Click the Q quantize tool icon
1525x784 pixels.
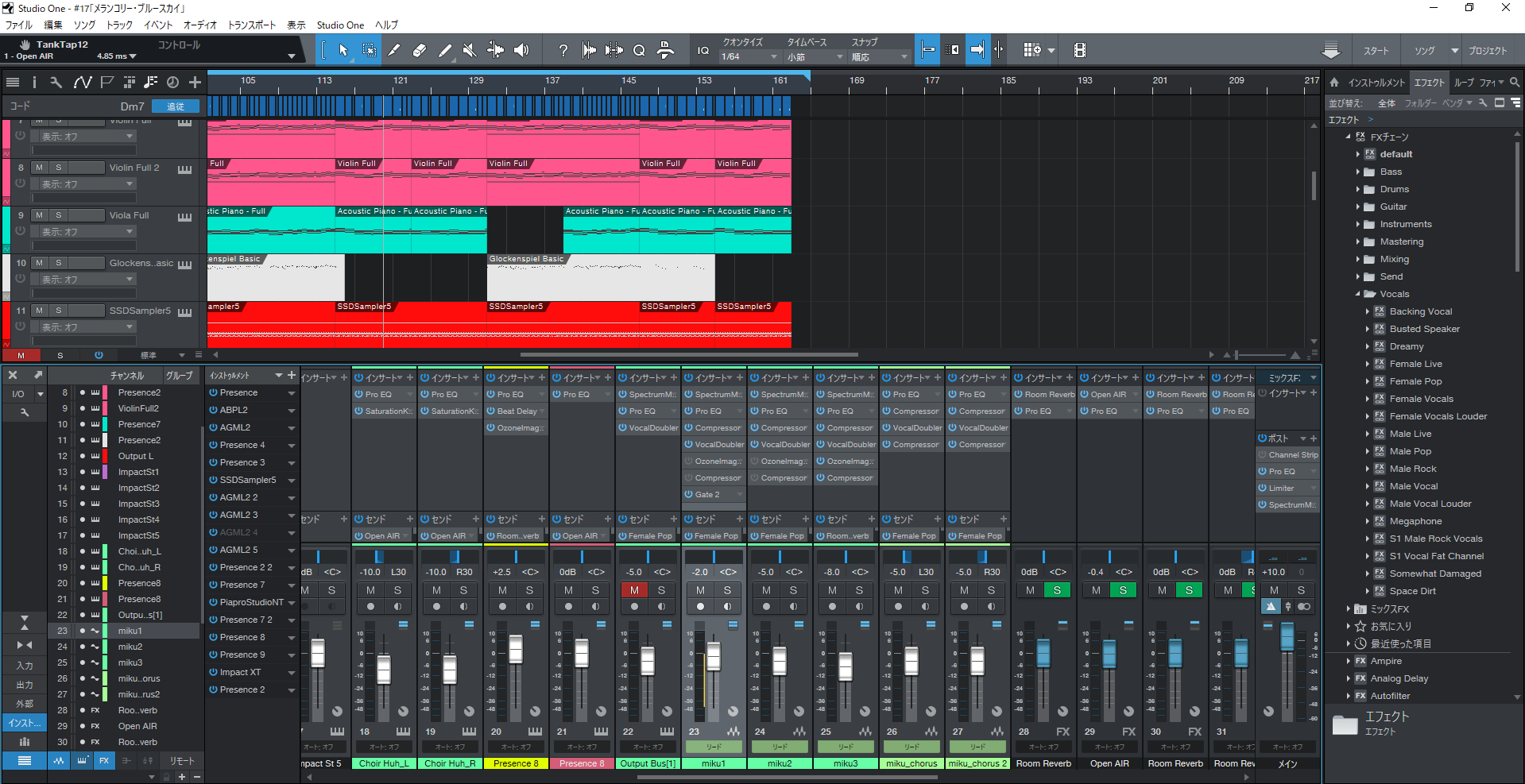[x=639, y=50]
